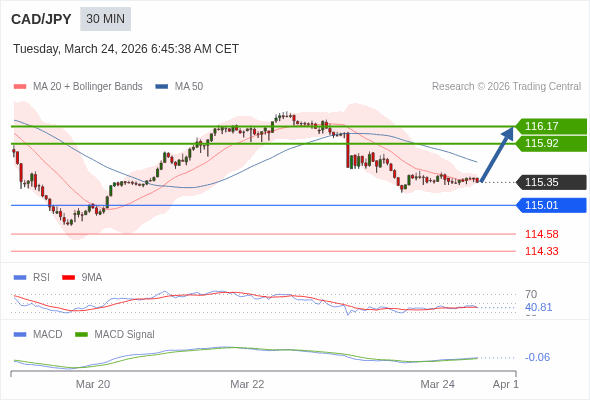Click the MA 50 blue legend swatch
Viewport: 590px width, 400px height.
tap(162, 87)
